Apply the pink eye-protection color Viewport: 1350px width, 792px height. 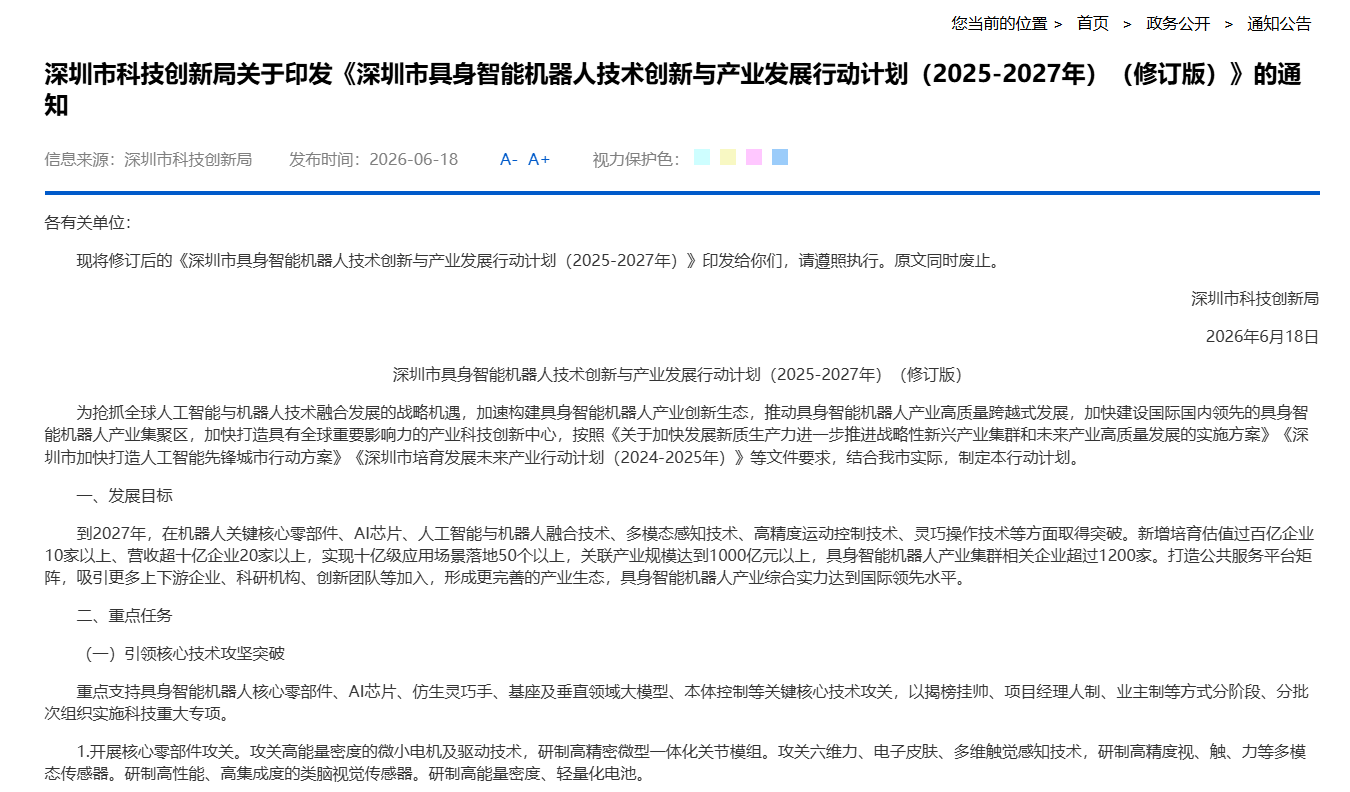pos(754,157)
